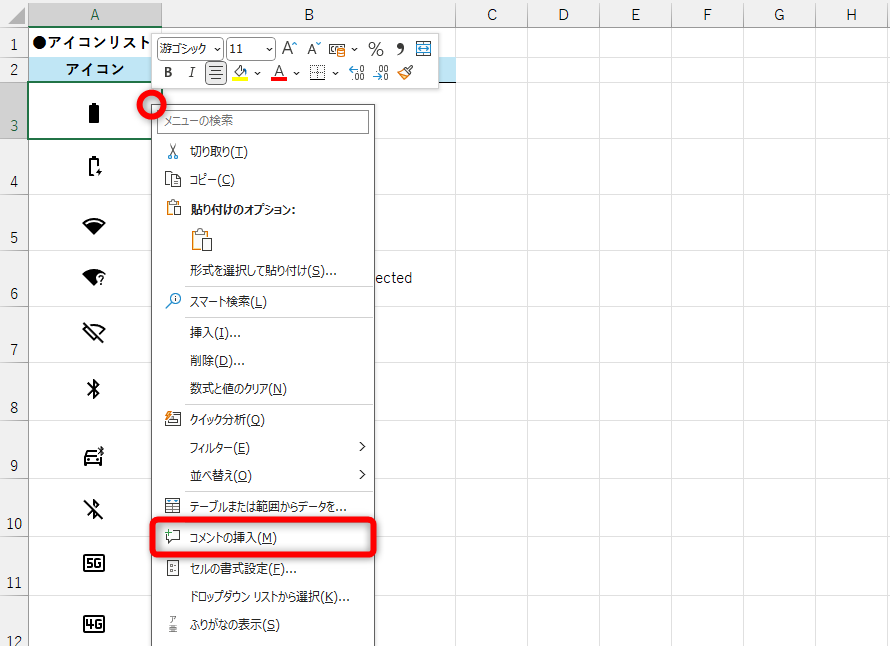Apply comma style from mini toolbar
The image size is (890, 646).
[x=400, y=49]
